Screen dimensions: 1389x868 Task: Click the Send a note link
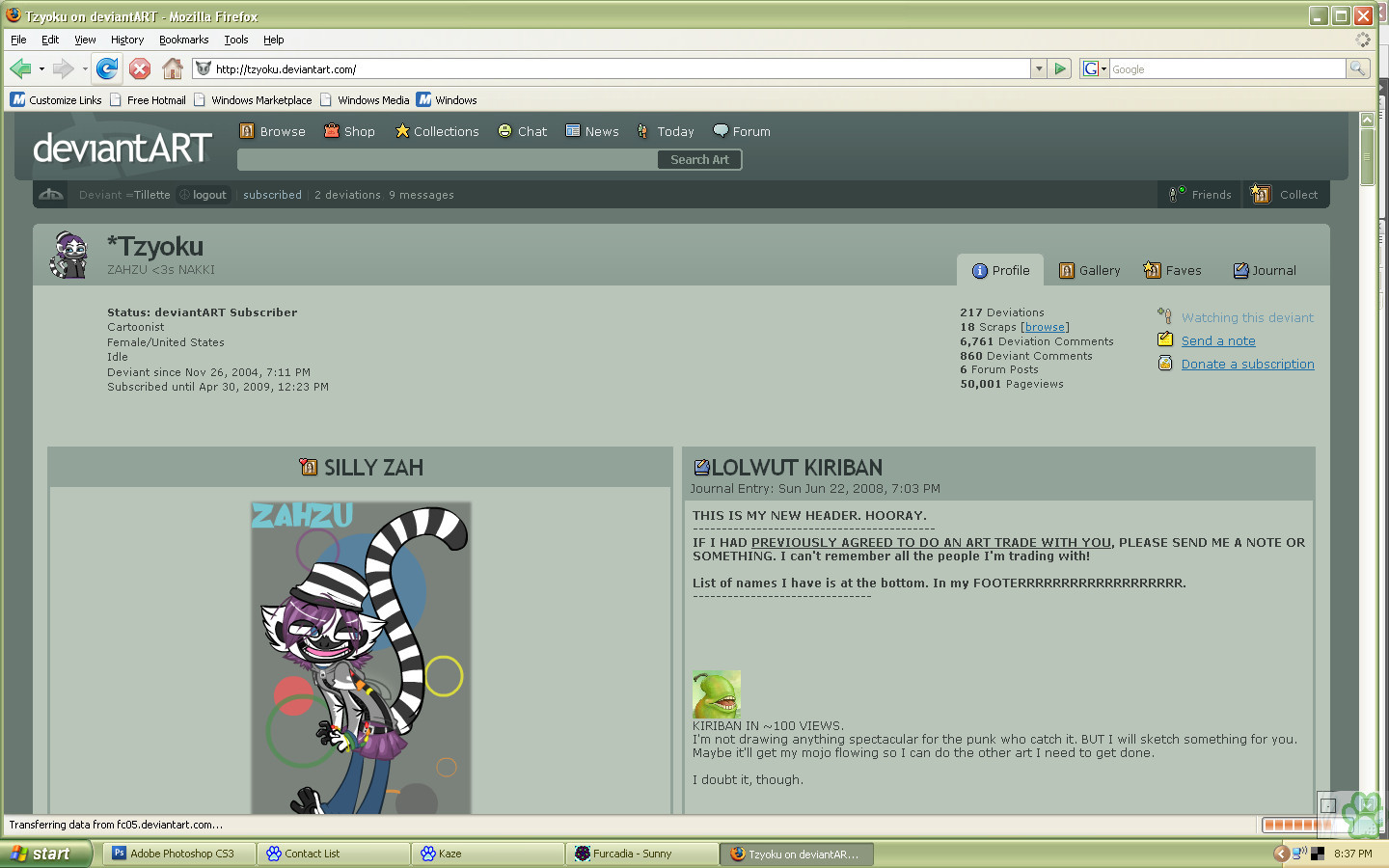coord(1218,340)
